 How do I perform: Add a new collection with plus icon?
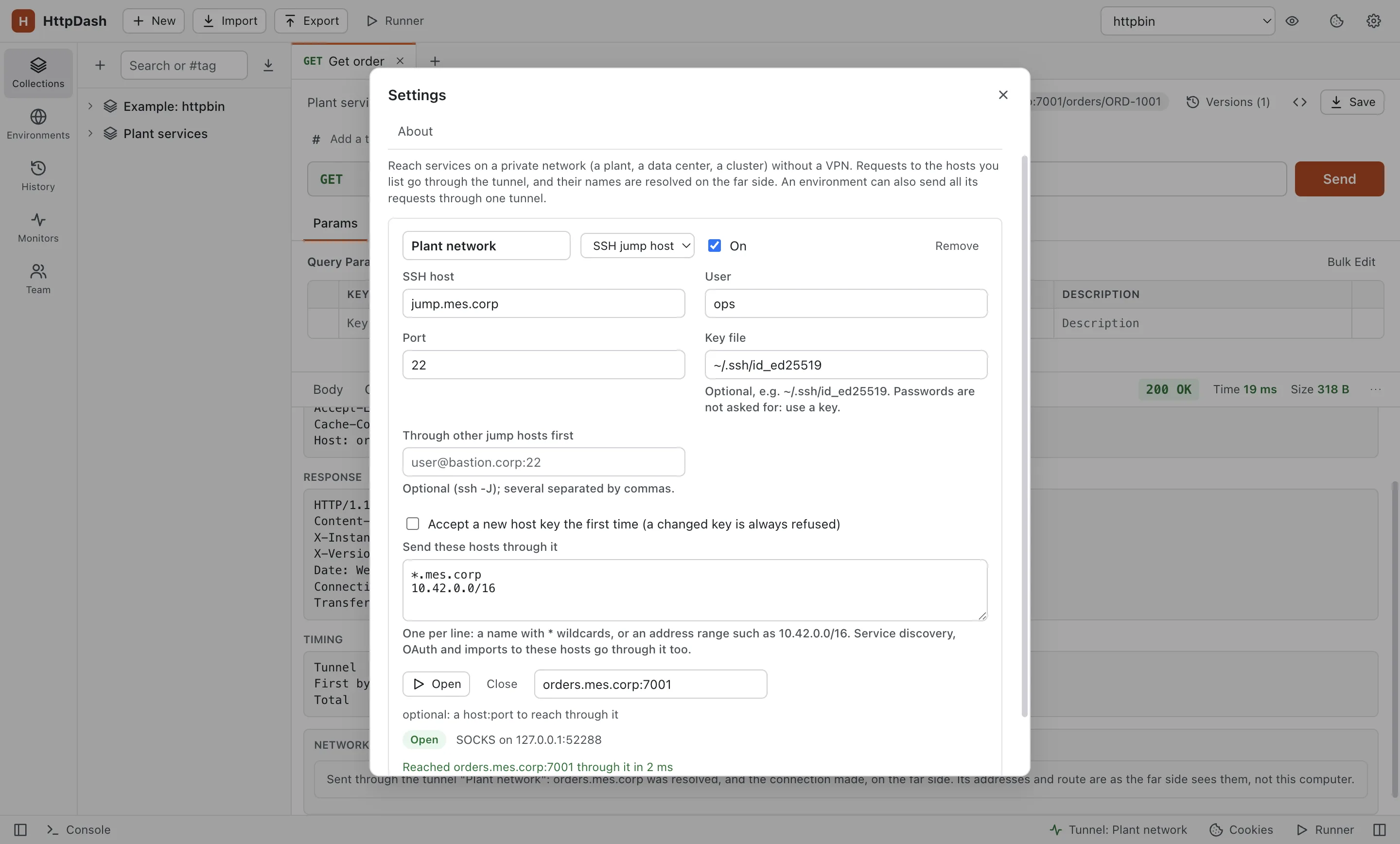(100, 65)
